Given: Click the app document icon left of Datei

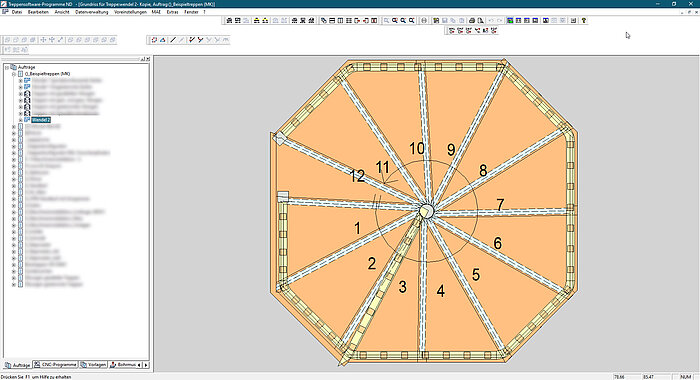Looking at the screenshot, I should pos(5,12).
